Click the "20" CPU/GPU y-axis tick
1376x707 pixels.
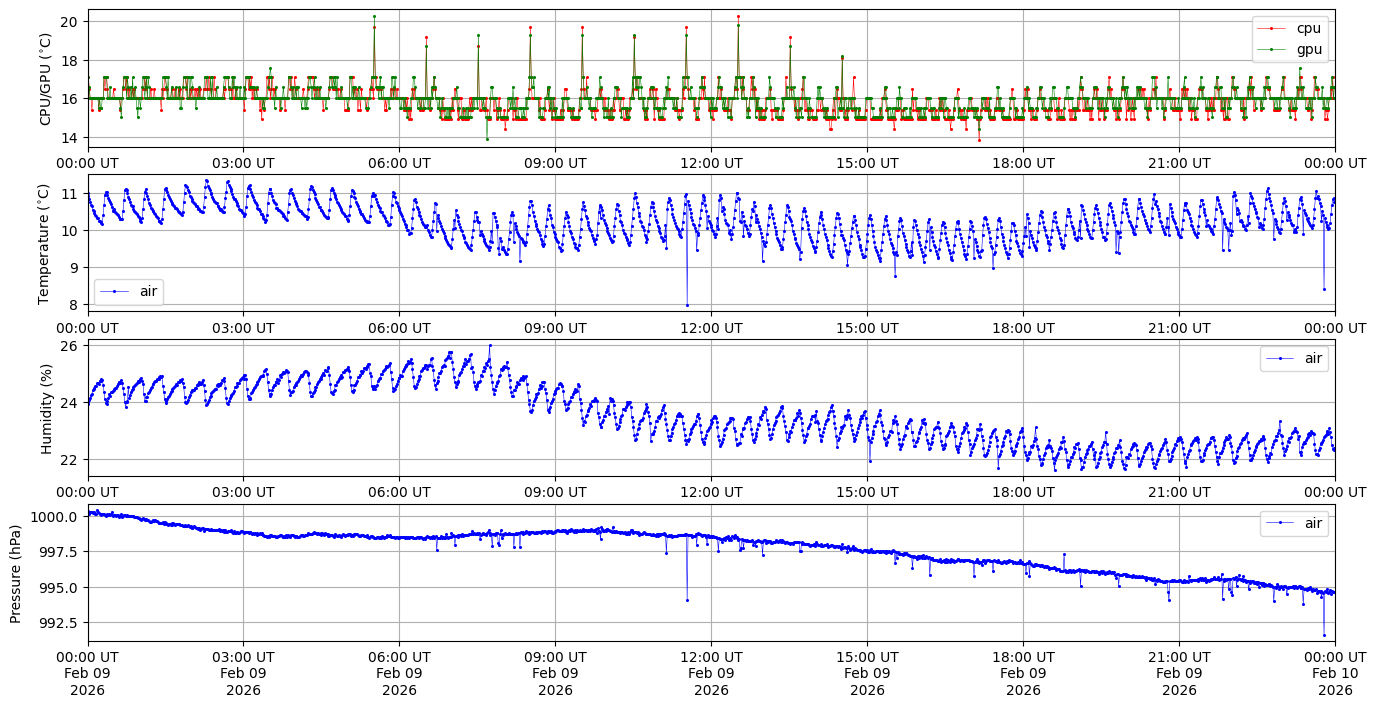(70, 22)
